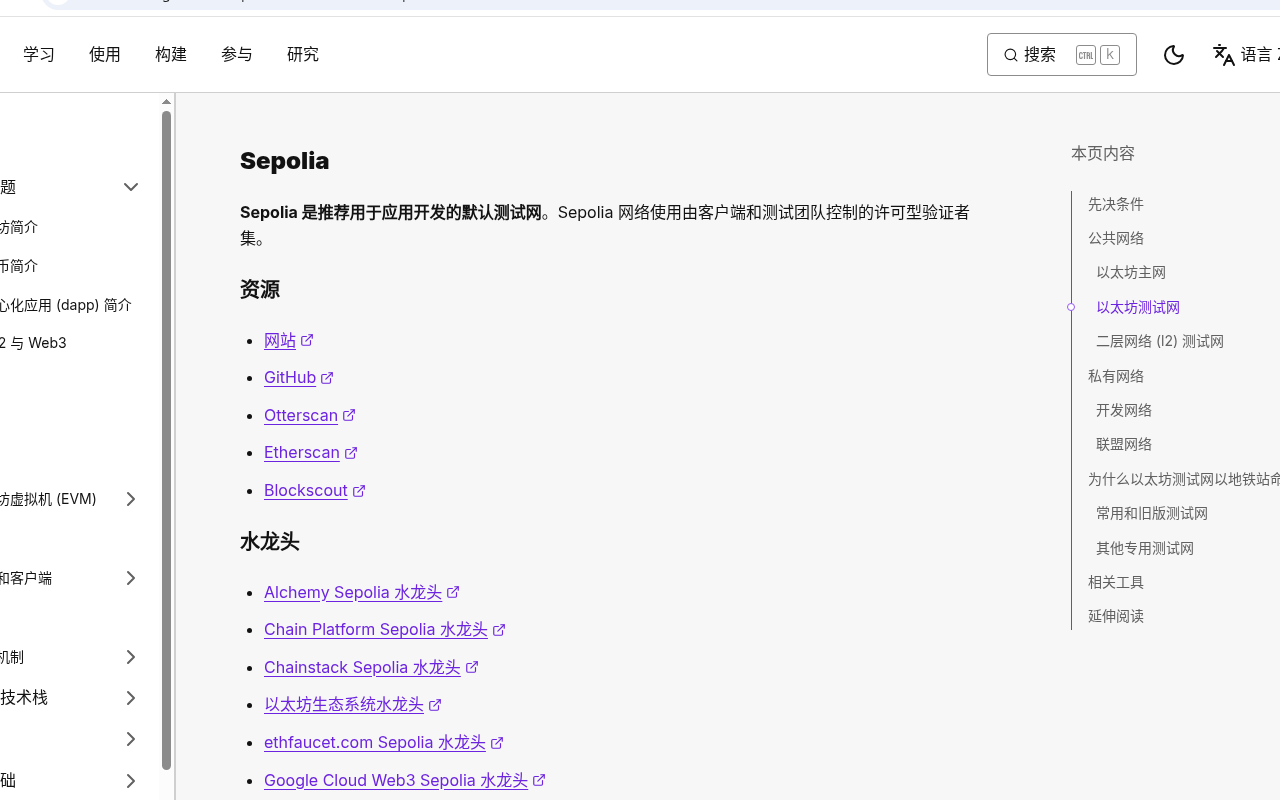Jump to 开发网络 in page contents
This screenshot has height=800, width=1280.
(x=1124, y=410)
